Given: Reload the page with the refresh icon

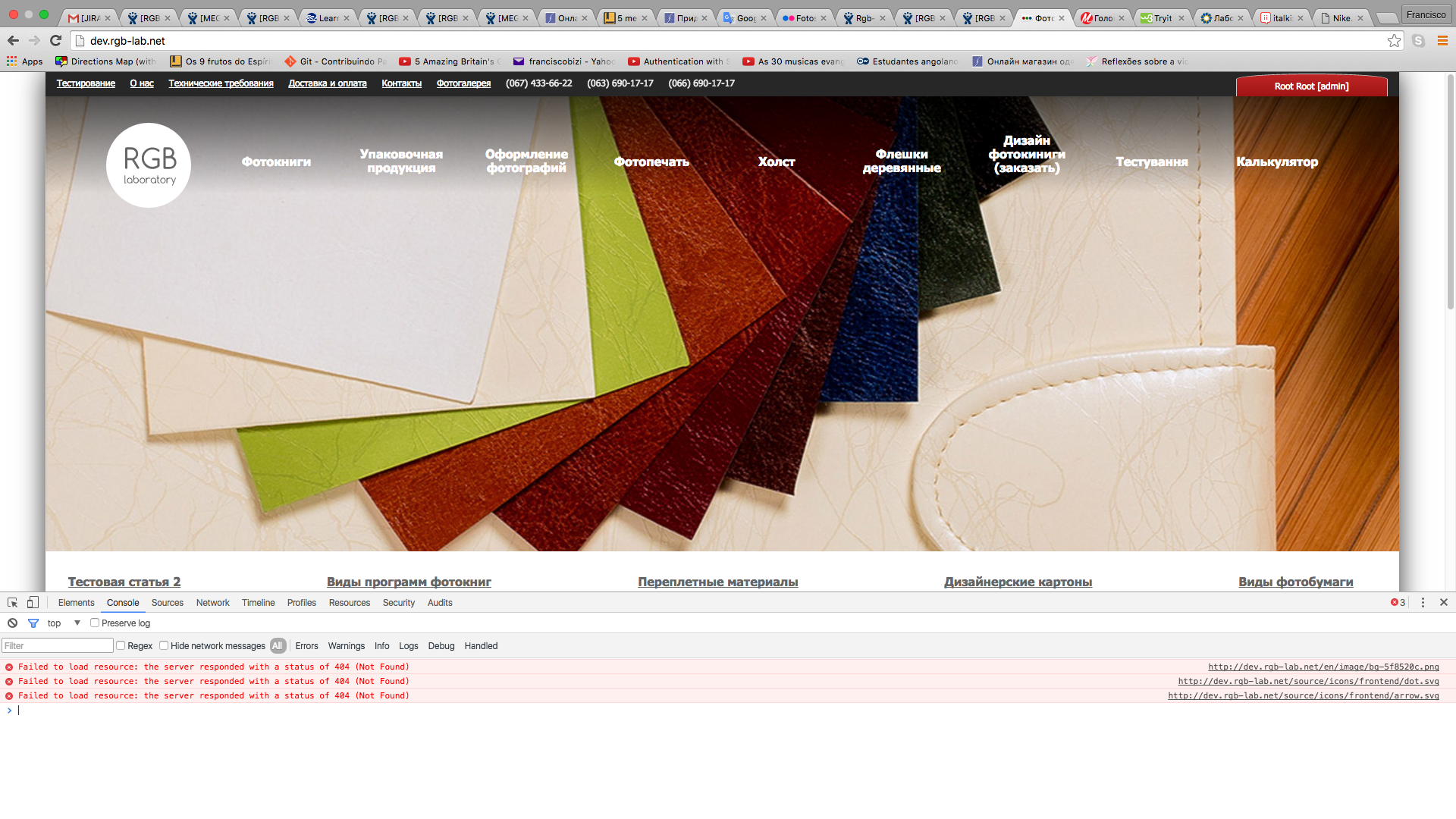Looking at the screenshot, I should coord(55,41).
